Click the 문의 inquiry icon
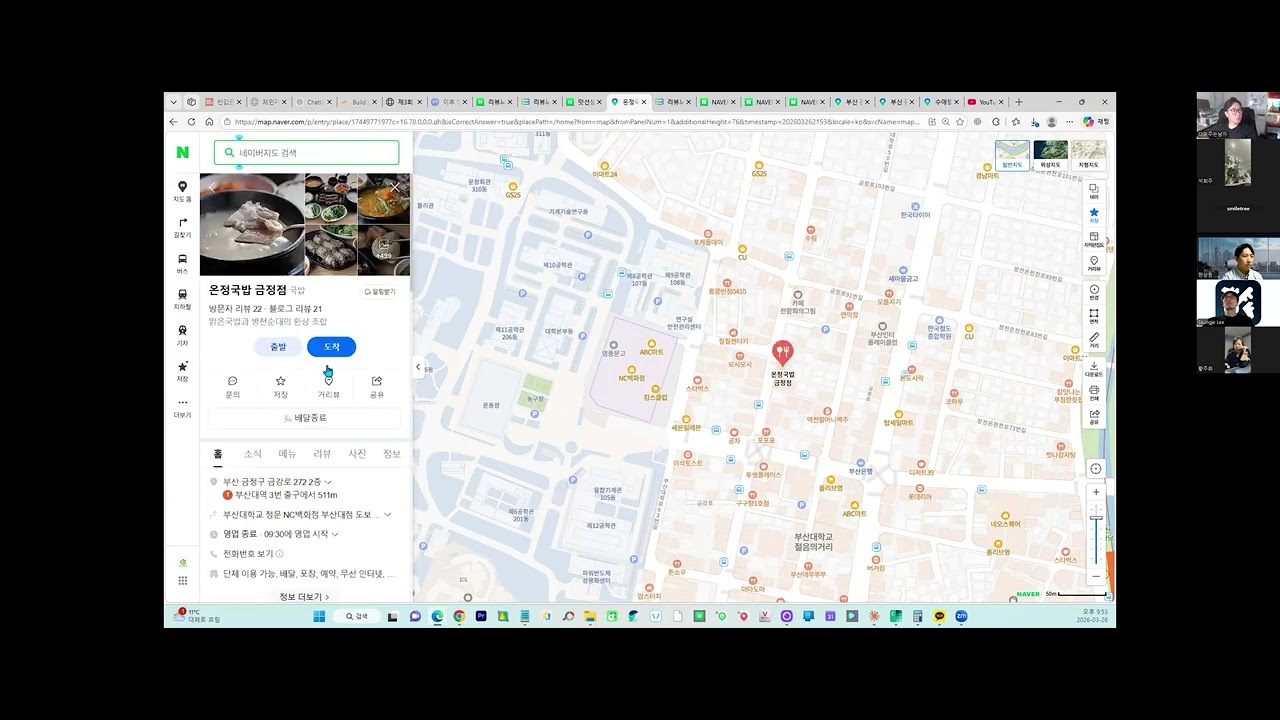 click(232, 387)
